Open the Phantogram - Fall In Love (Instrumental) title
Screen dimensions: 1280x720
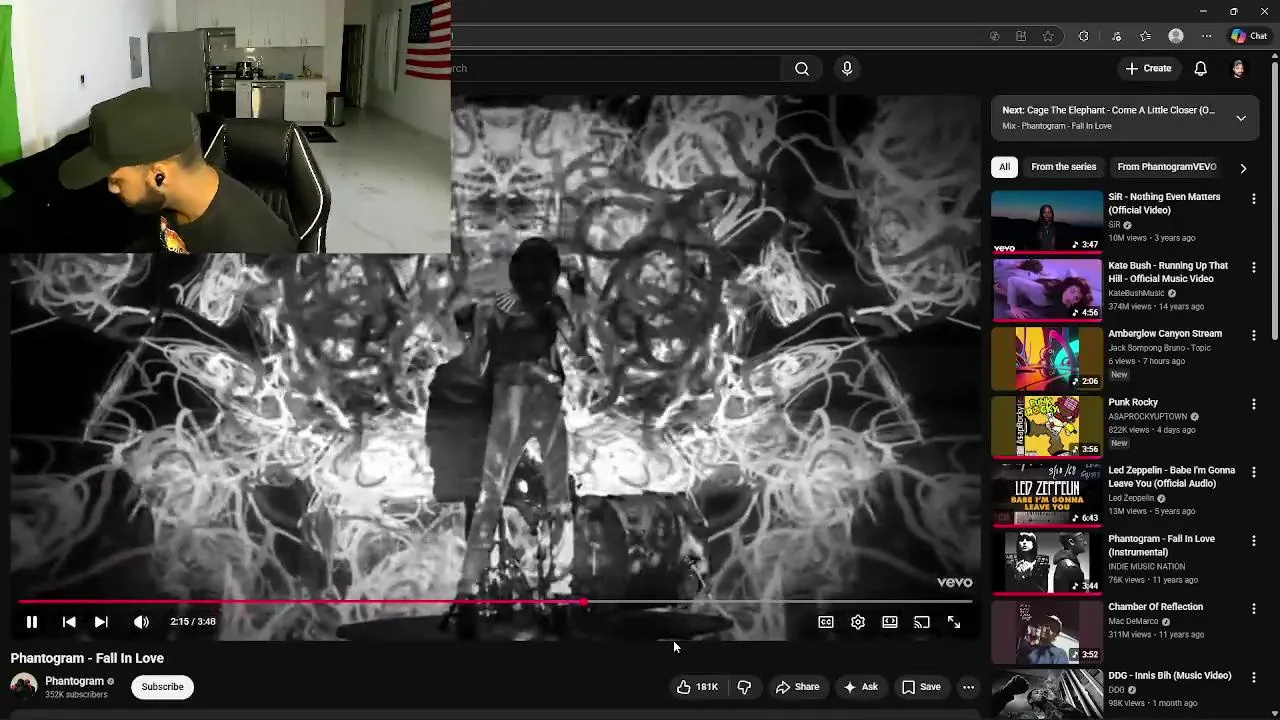1161,545
